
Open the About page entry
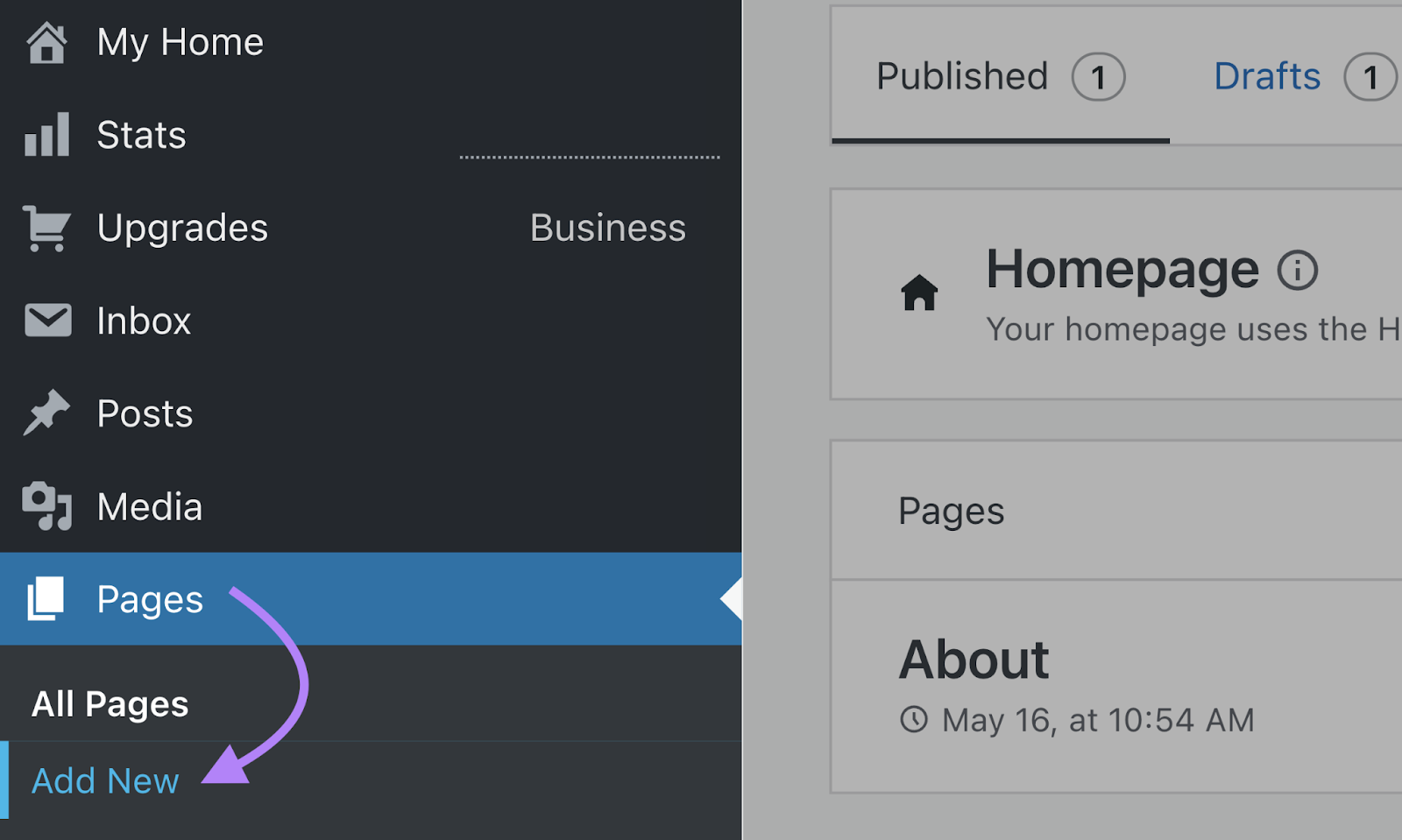(974, 660)
